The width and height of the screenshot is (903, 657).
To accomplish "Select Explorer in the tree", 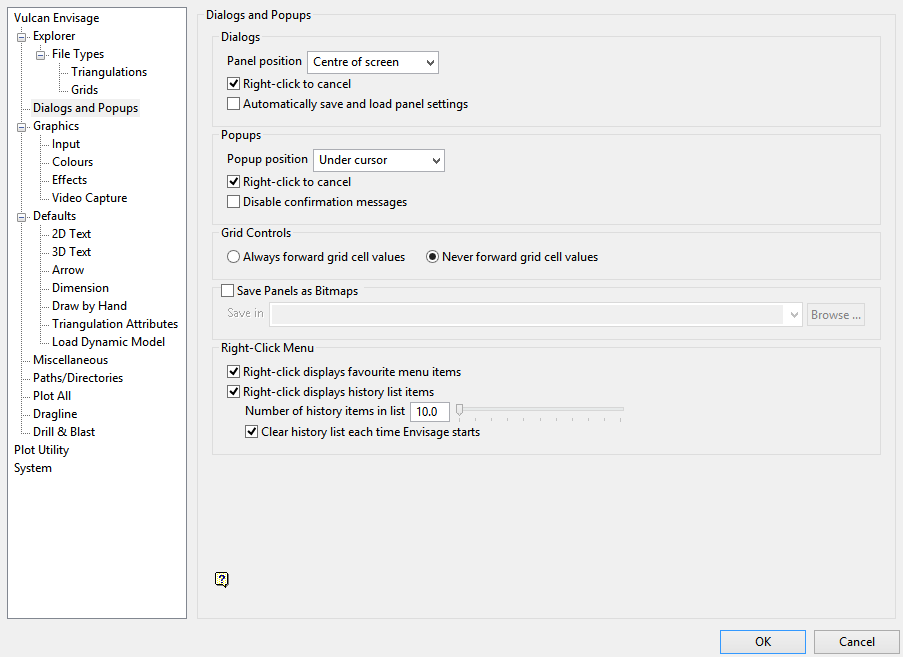I will click(x=54, y=36).
